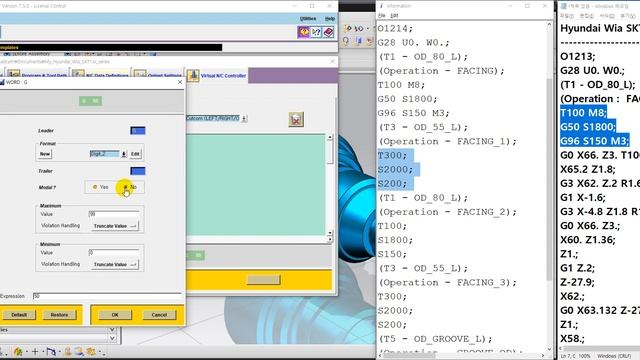Click the horizontal scrollbar in Information window
The width and height of the screenshot is (640, 360).
[408, 355]
